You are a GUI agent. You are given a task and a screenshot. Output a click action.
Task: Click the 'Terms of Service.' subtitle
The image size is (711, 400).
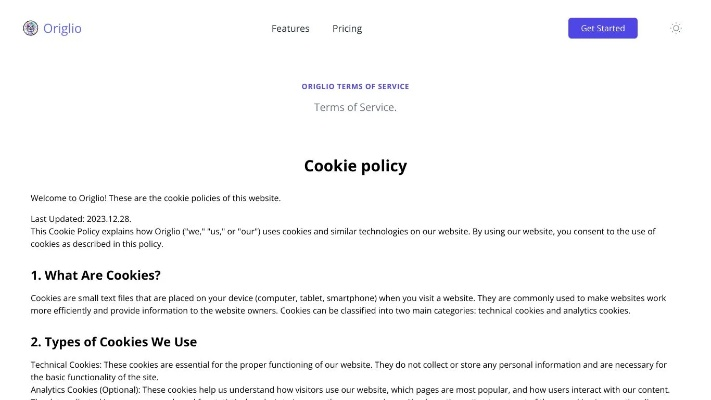pyautogui.click(x=355, y=107)
